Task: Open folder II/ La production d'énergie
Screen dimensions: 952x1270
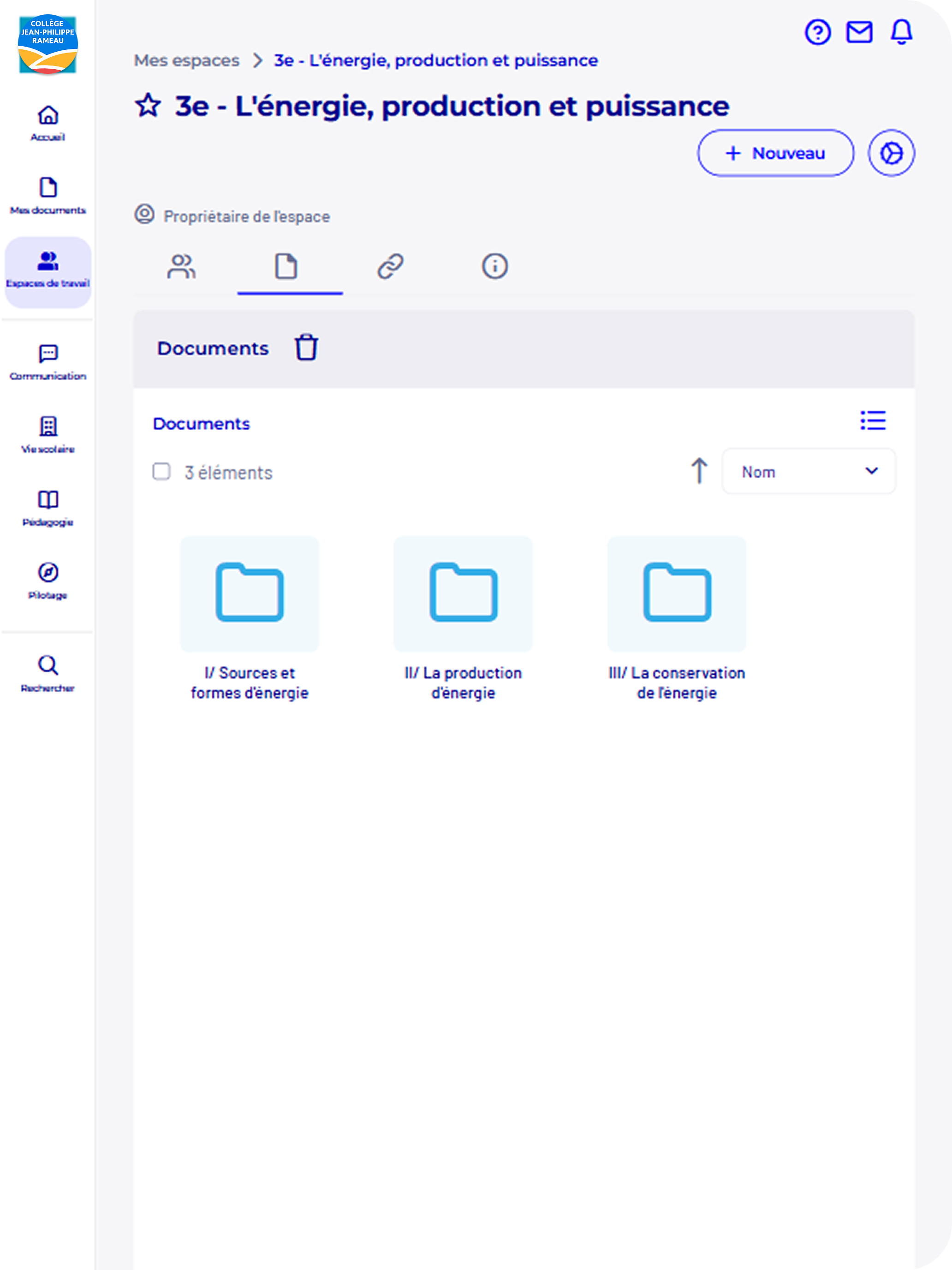Action: [463, 594]
